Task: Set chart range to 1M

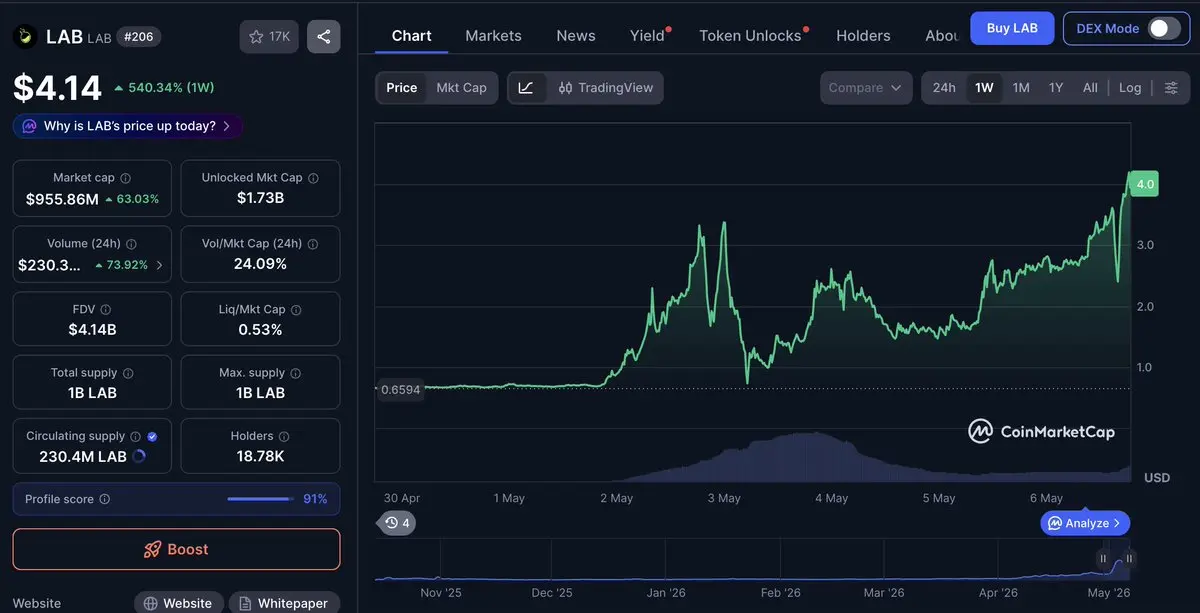Action: pos(1021,88)
